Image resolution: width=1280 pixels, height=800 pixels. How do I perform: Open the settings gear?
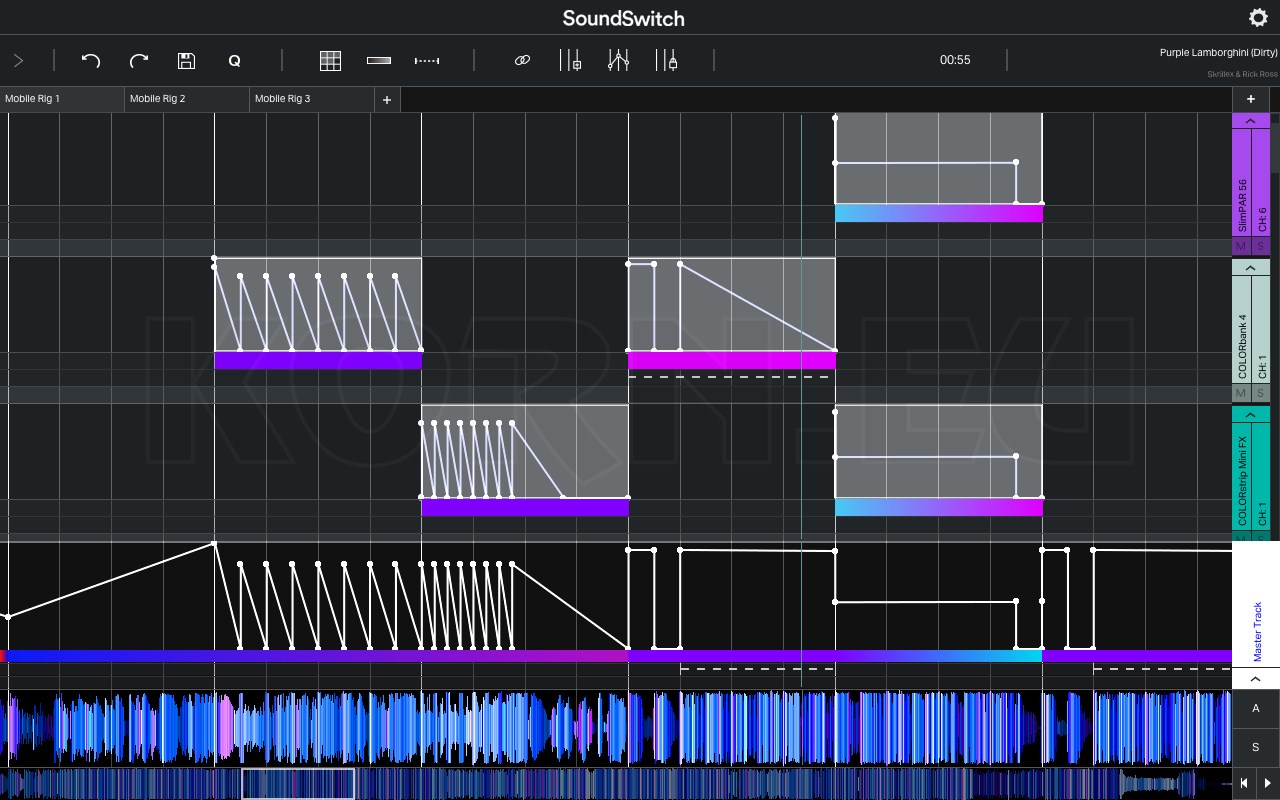(1258, 18)
